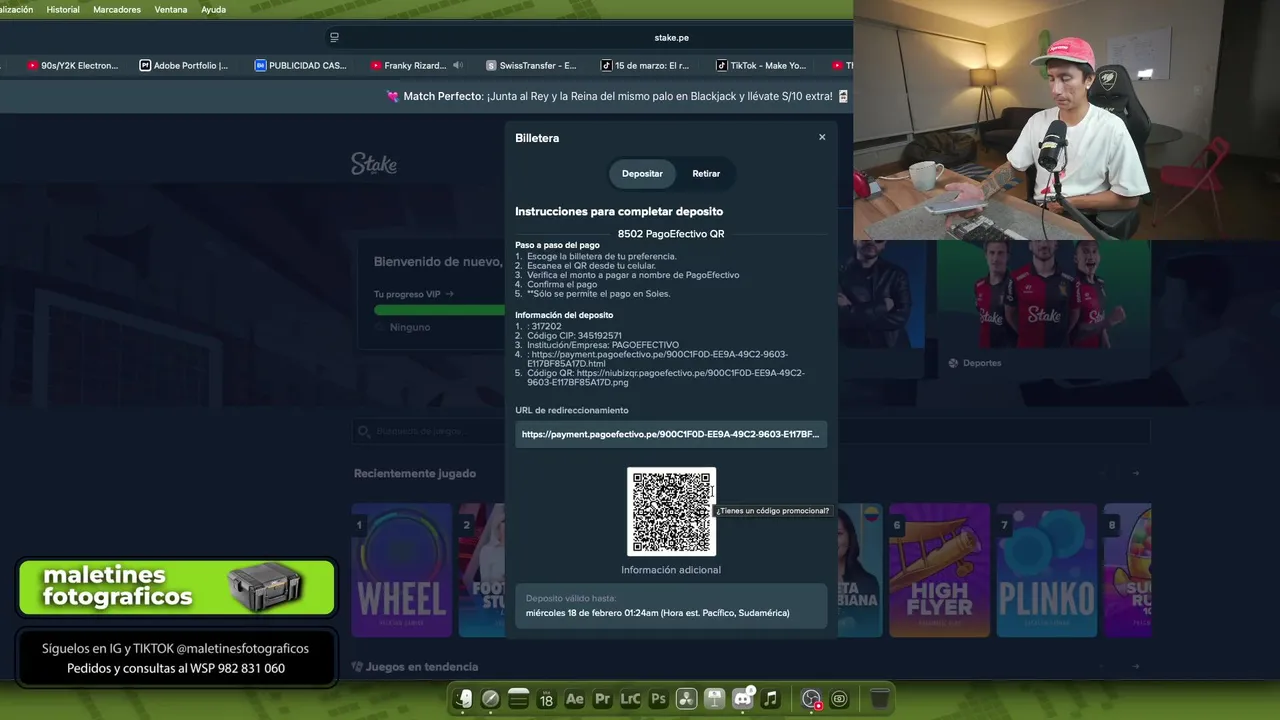Click the niubizqr.pagoefectivo.pe Código QR link
The image size is (1280, 720).
[666, 377]
